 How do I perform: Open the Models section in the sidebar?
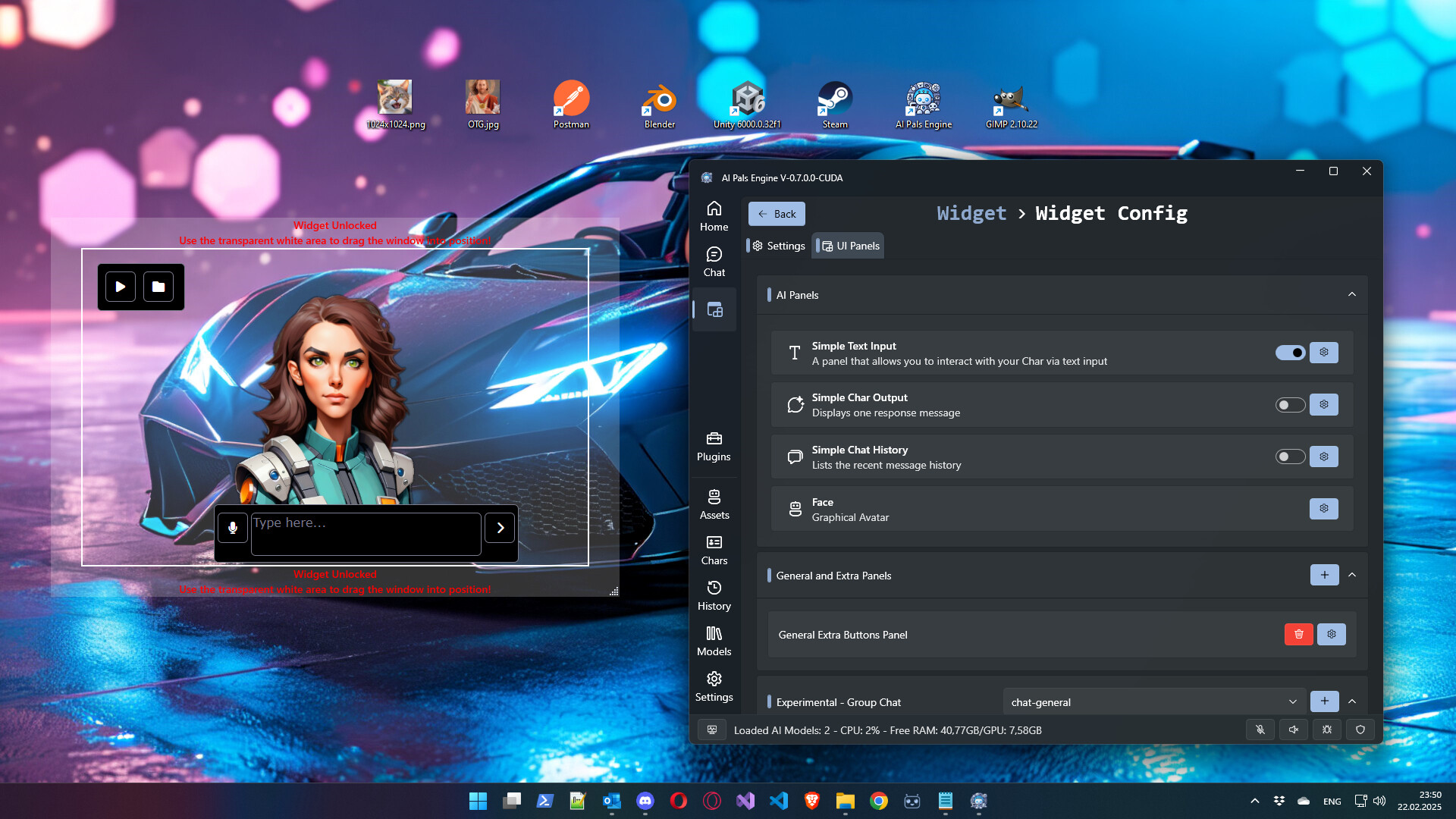(714, 640)
